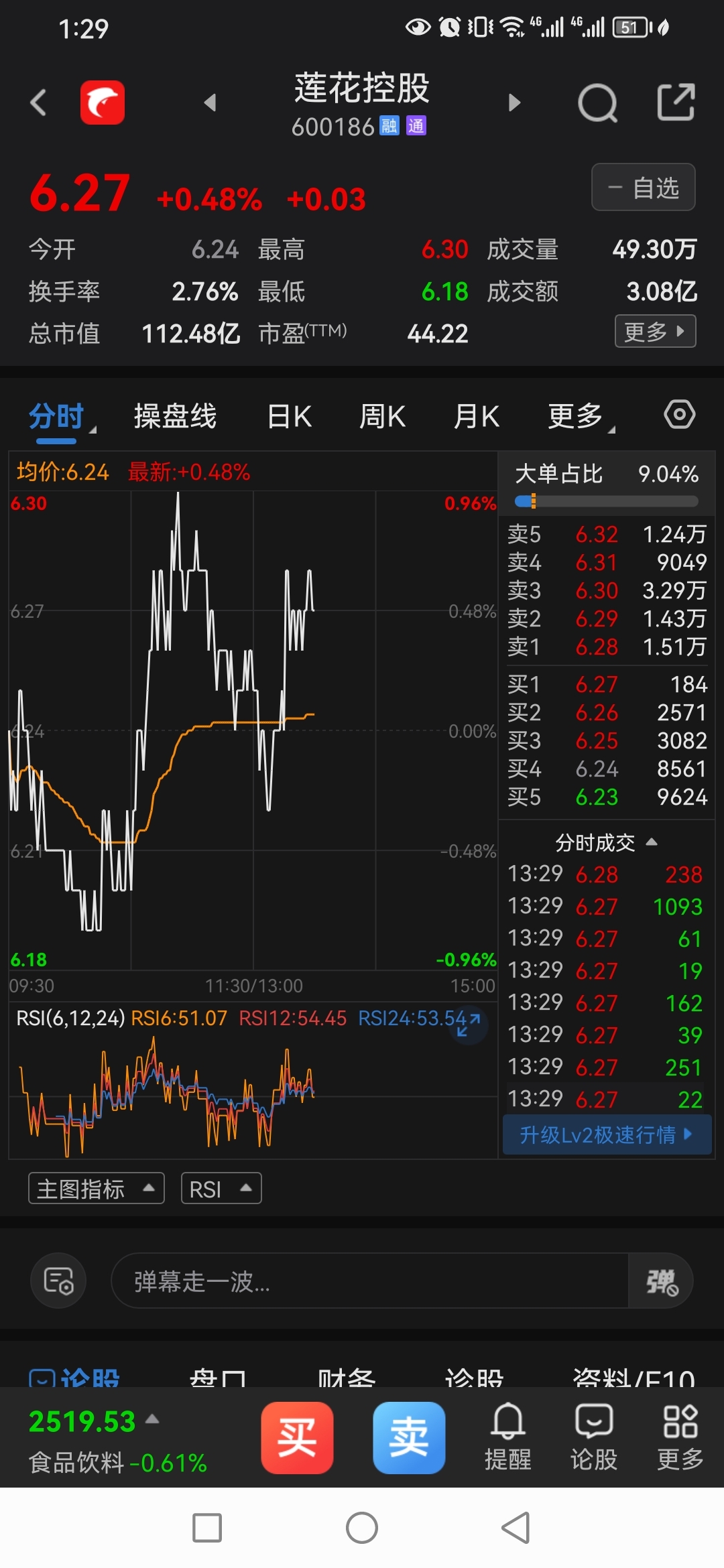Go to previous stock with left triangle
The image size is (724, 1568).
pyautogui.click(x=210, y=103)
